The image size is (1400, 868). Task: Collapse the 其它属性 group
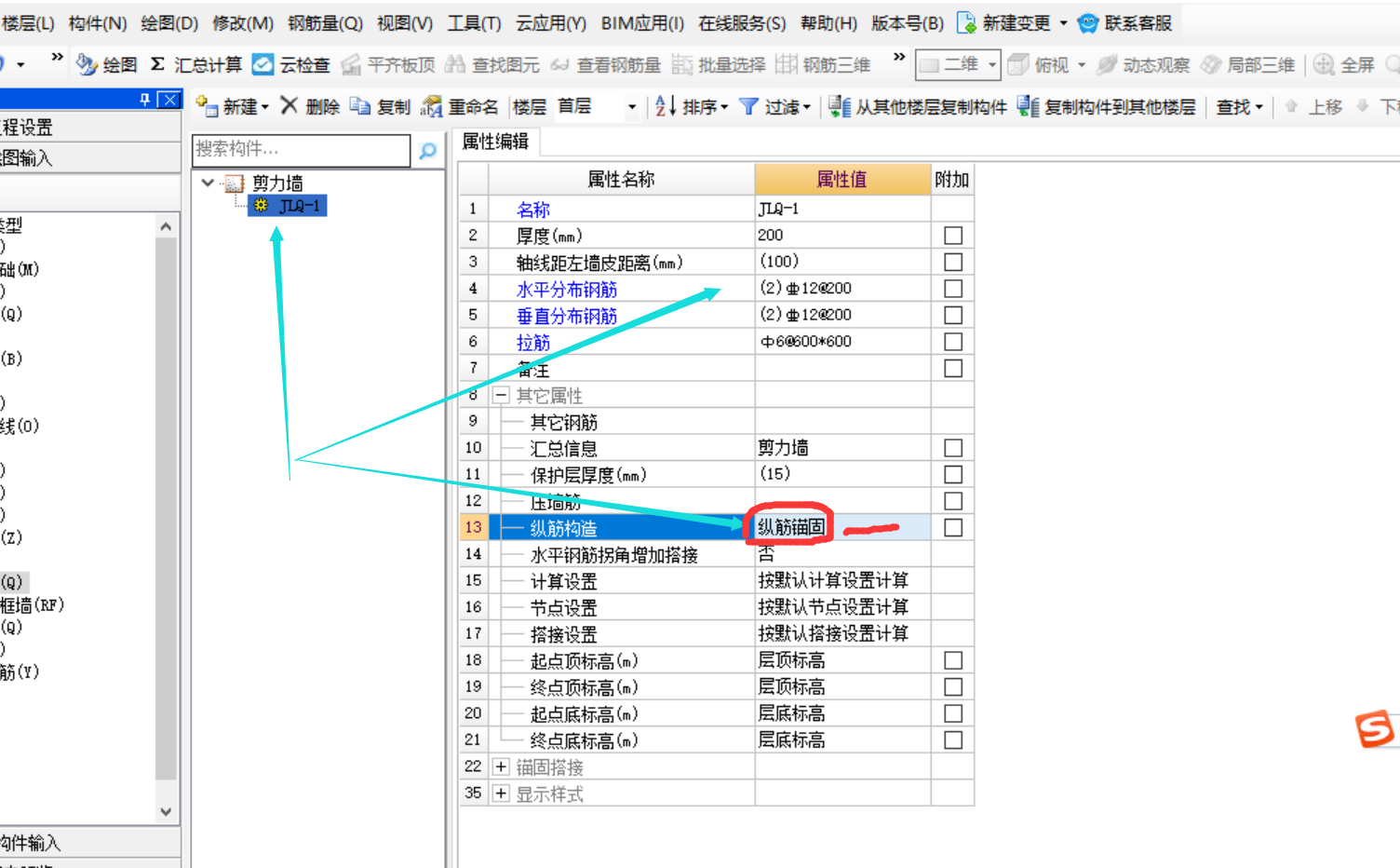tap(501, 395)
